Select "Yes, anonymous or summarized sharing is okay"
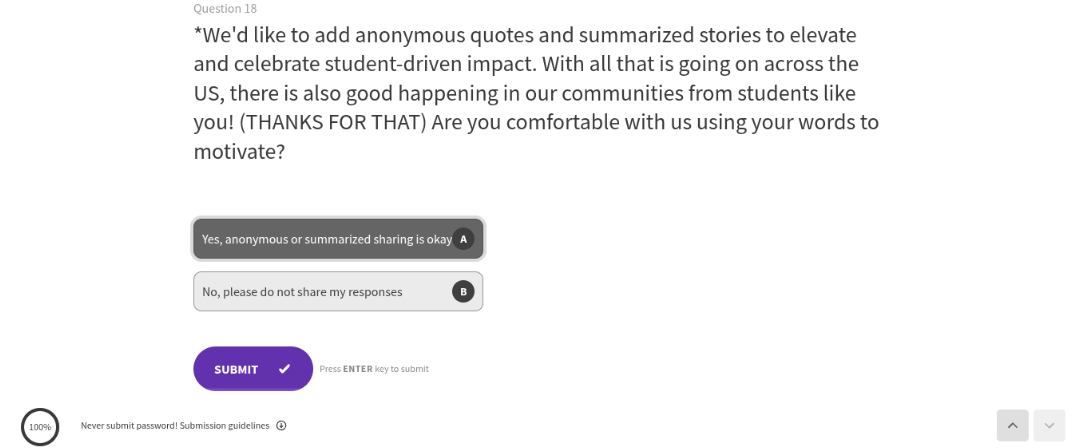This screenshot has height=448, width=1076. click(326, 239)
